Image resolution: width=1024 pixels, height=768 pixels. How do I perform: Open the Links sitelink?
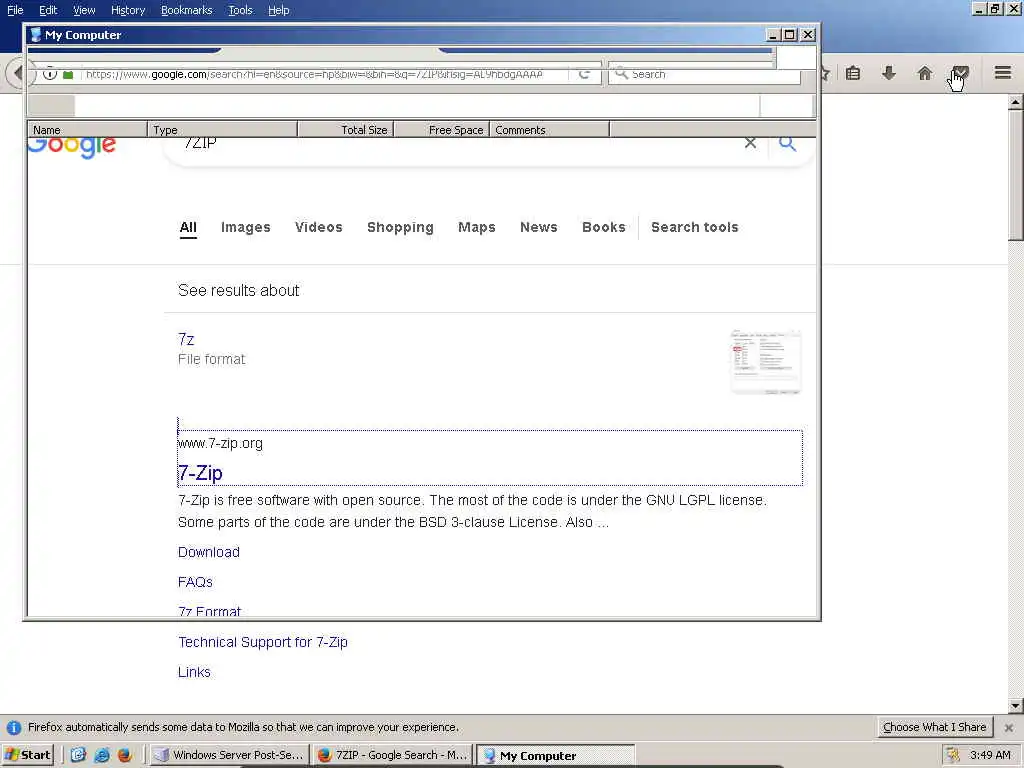(x=194, y=672)
